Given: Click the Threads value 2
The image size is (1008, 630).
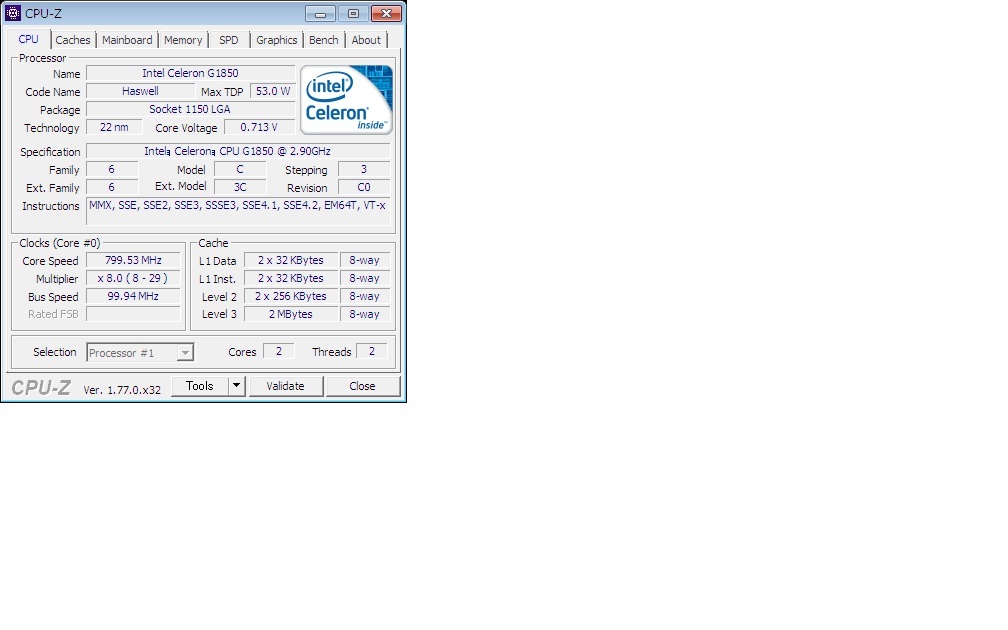Looking at the screenshot, I should click(x=372, y=352).
